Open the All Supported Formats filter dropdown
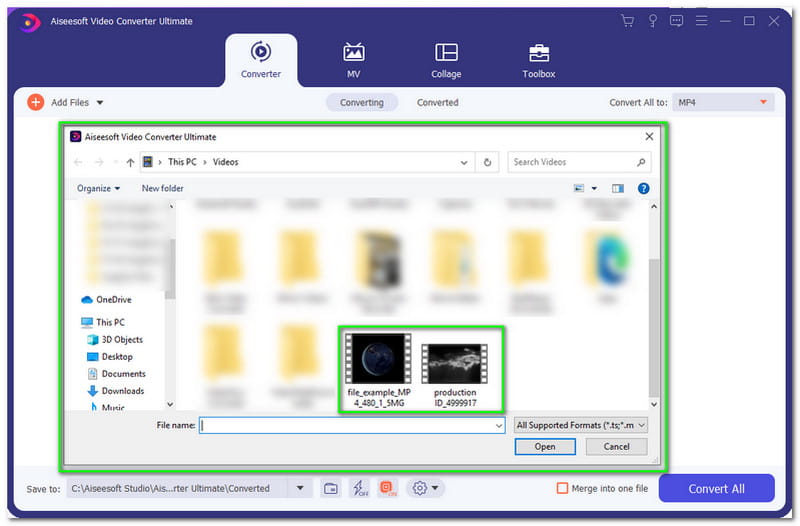Screen dimensions: 800x526 click(580, 425)
